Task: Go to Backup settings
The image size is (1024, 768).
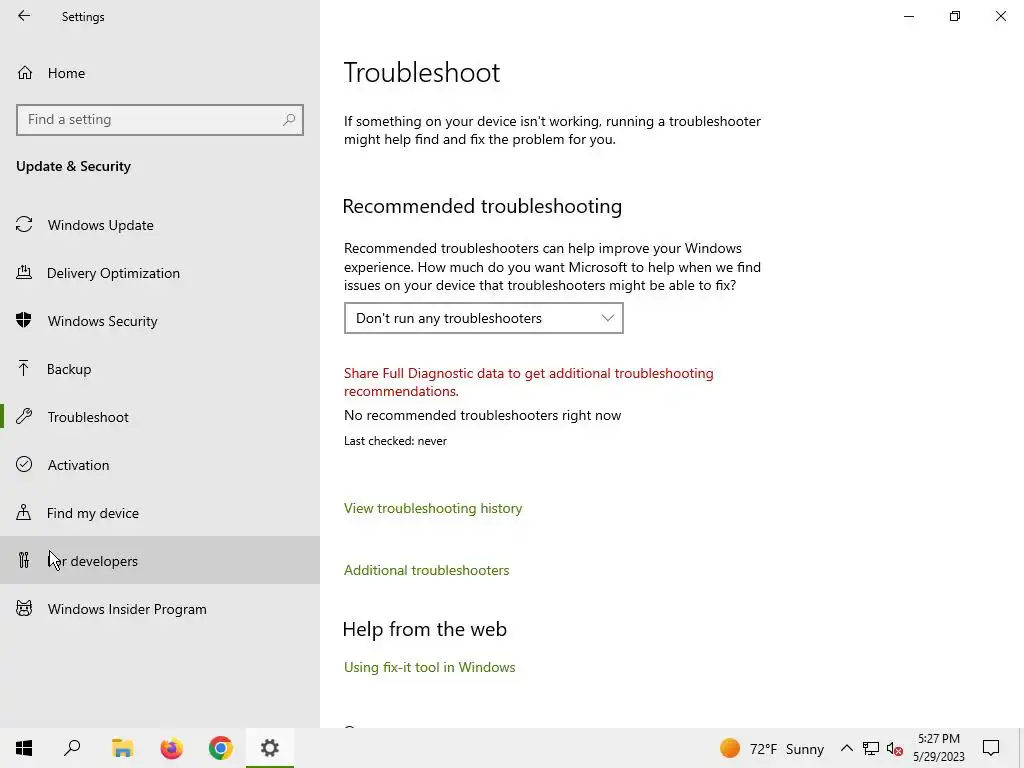Action: coord(160,369)
